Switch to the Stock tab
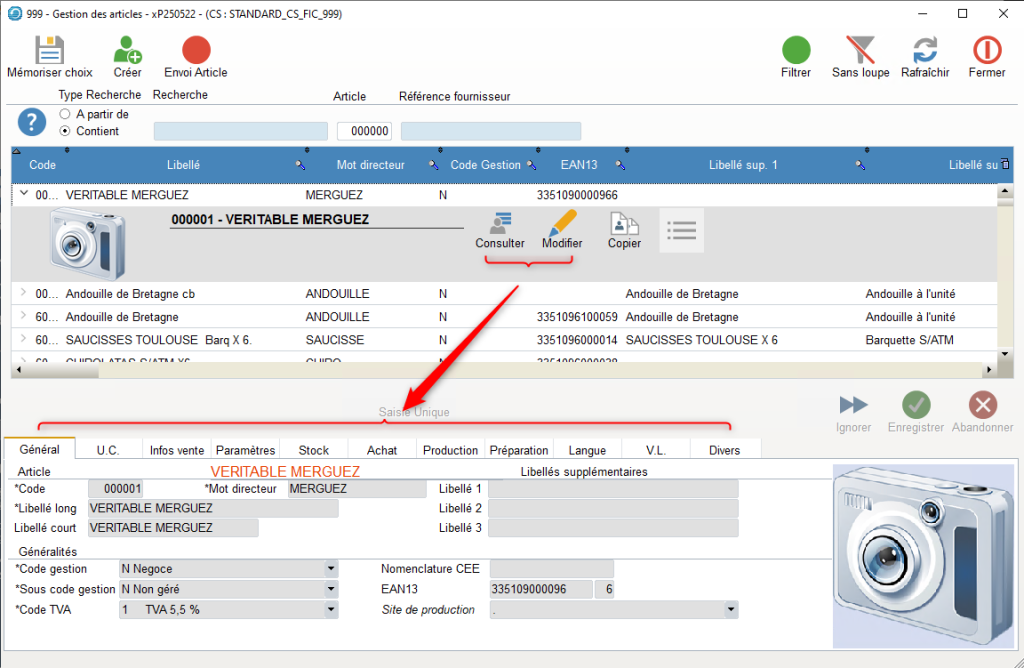This screenshot has width=1024, height=668. tap(314, 450)
